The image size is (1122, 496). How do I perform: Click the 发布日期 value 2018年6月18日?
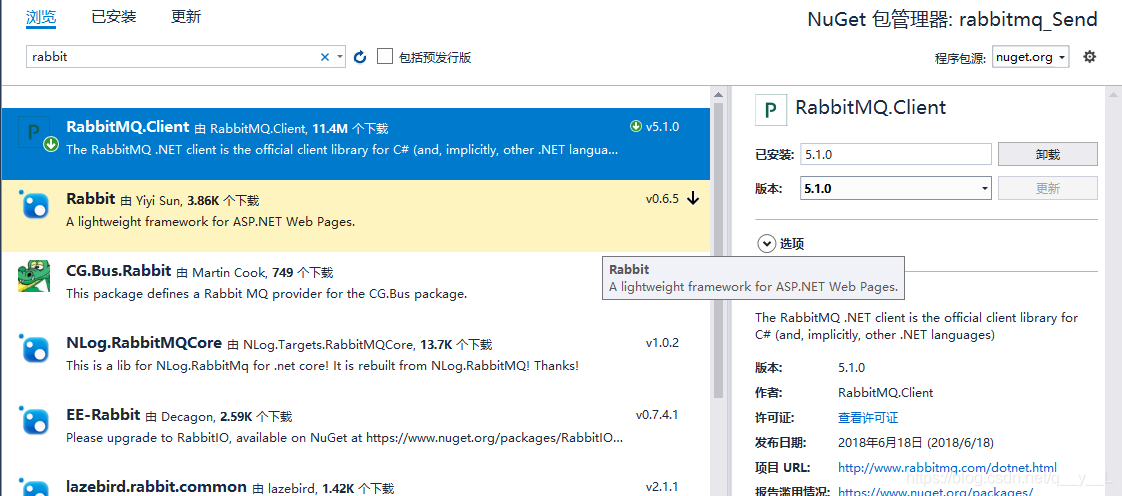tap(915, 442)
